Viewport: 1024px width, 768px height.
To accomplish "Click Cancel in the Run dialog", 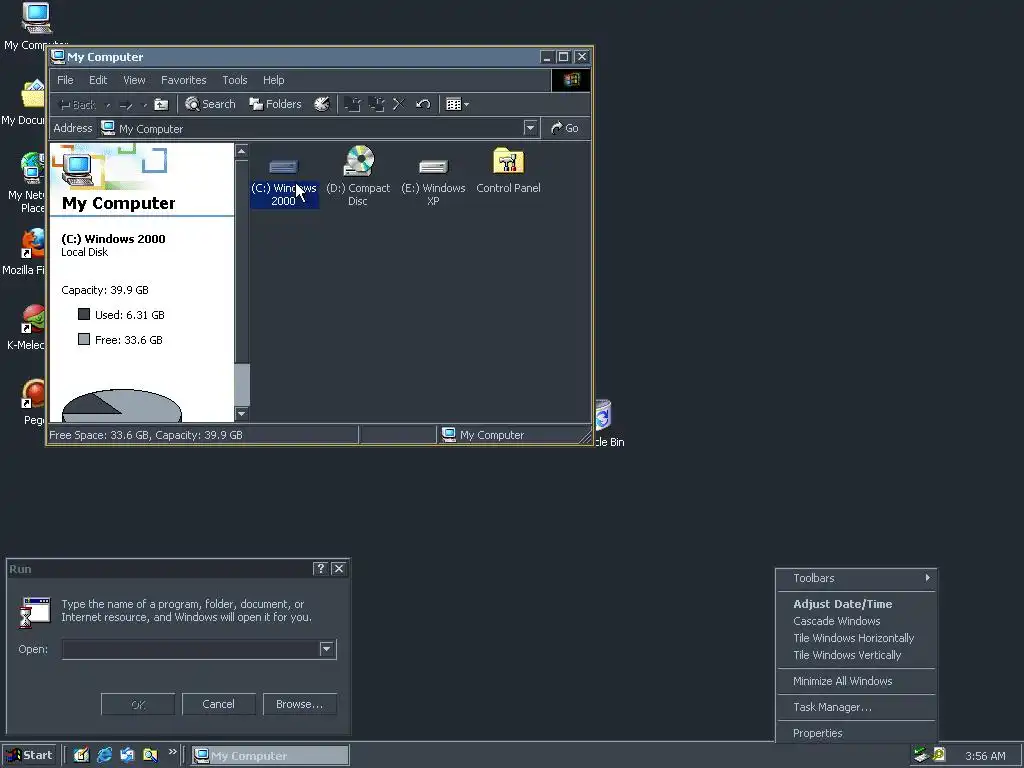I will pos(218,704).
